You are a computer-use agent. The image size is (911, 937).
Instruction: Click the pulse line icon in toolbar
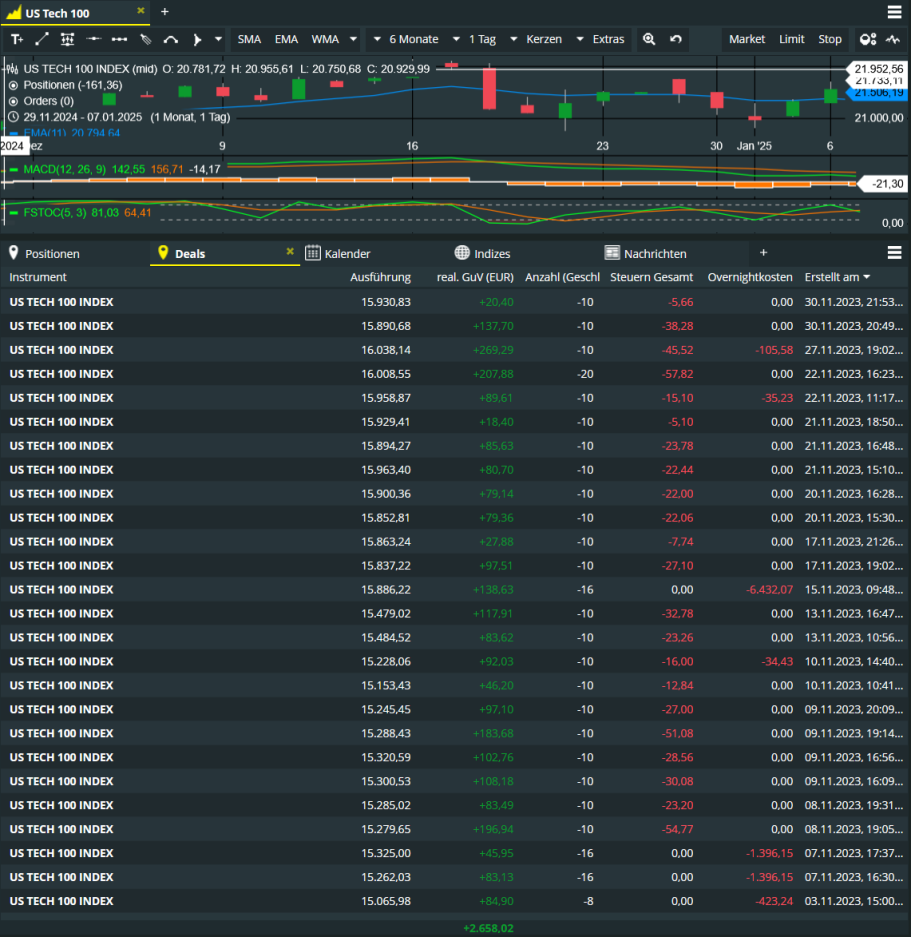(892, 39)
